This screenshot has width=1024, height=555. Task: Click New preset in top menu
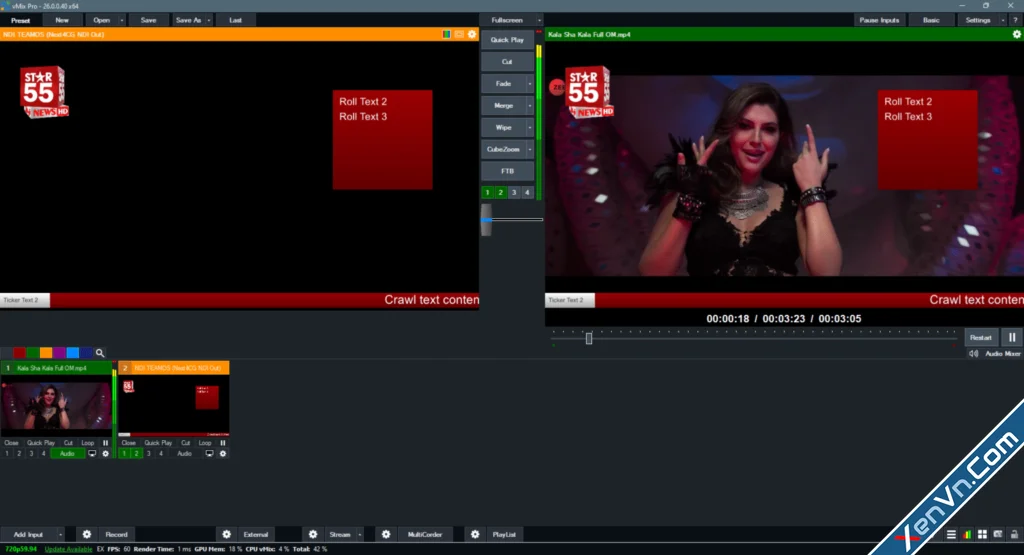click(62, 20)
